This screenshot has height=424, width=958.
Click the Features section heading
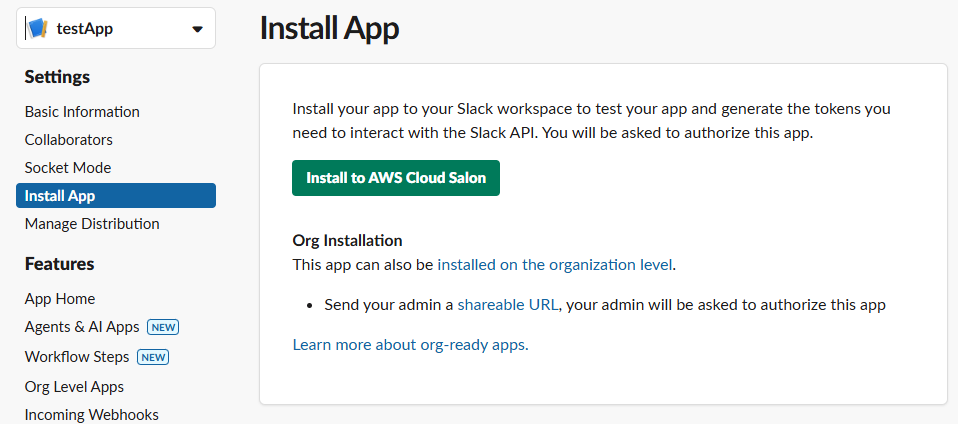coord(59,264)
